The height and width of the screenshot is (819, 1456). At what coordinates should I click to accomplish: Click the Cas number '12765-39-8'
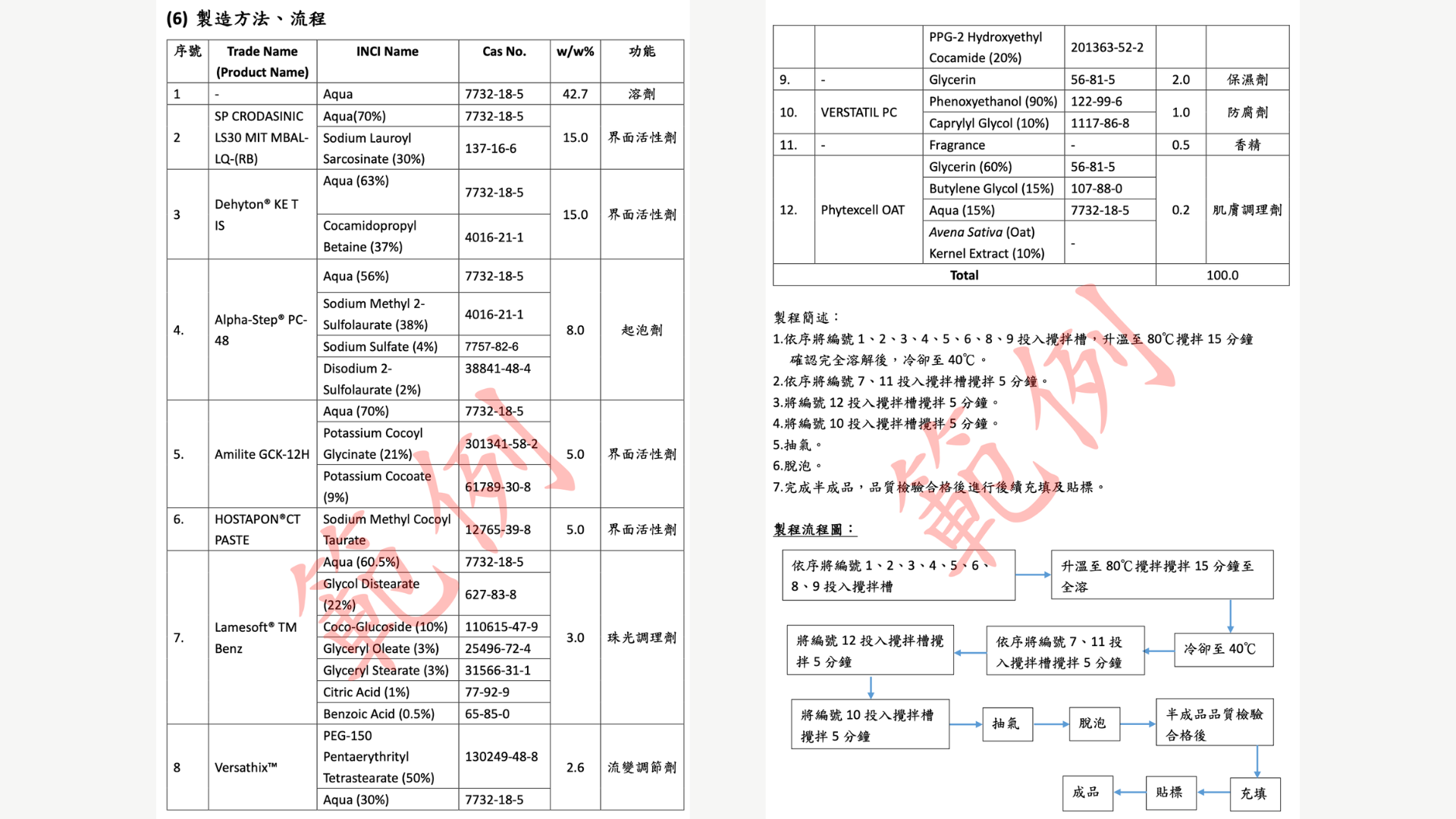504,529
